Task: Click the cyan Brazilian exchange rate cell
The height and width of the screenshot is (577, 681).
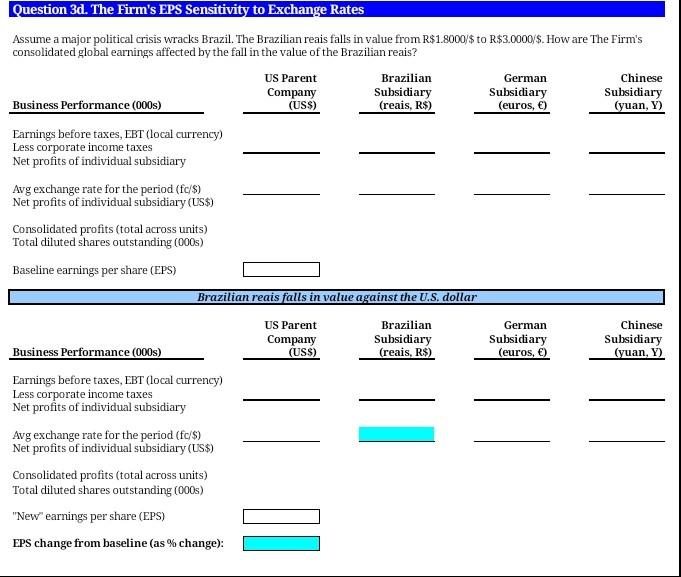Action: click(396, 434)
